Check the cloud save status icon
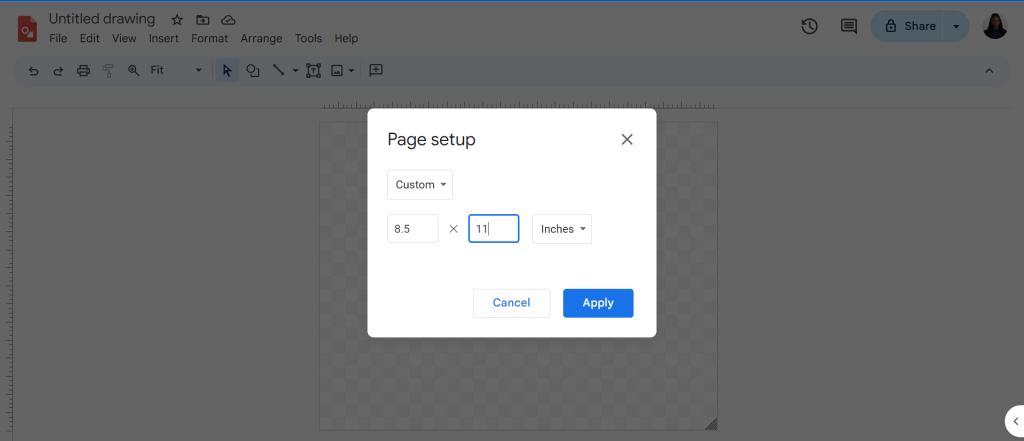The height and width of the screenshot is (441, 1024). click(x=228, y=20)
